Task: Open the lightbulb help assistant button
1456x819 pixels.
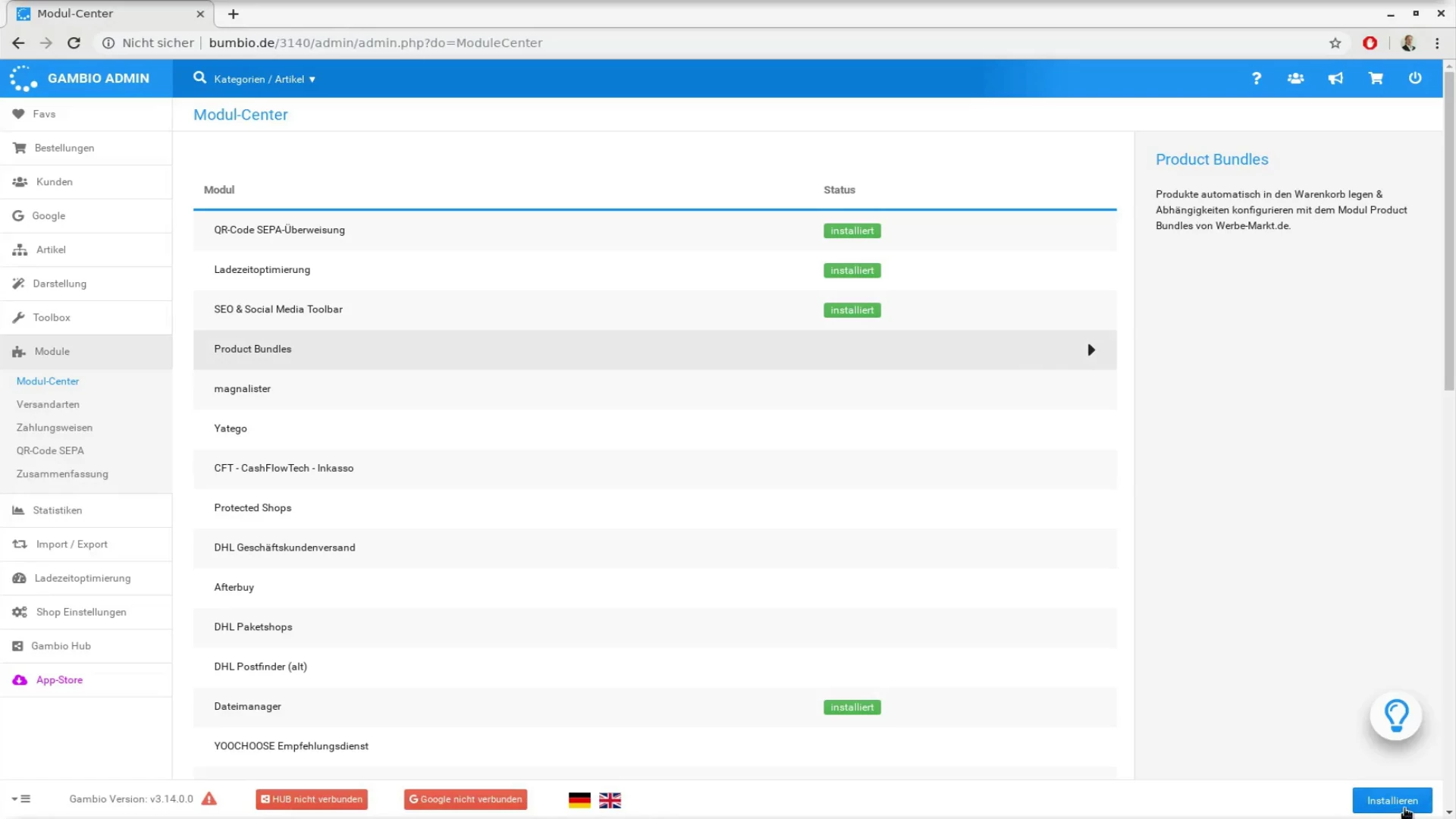Action: point(1396,715)
